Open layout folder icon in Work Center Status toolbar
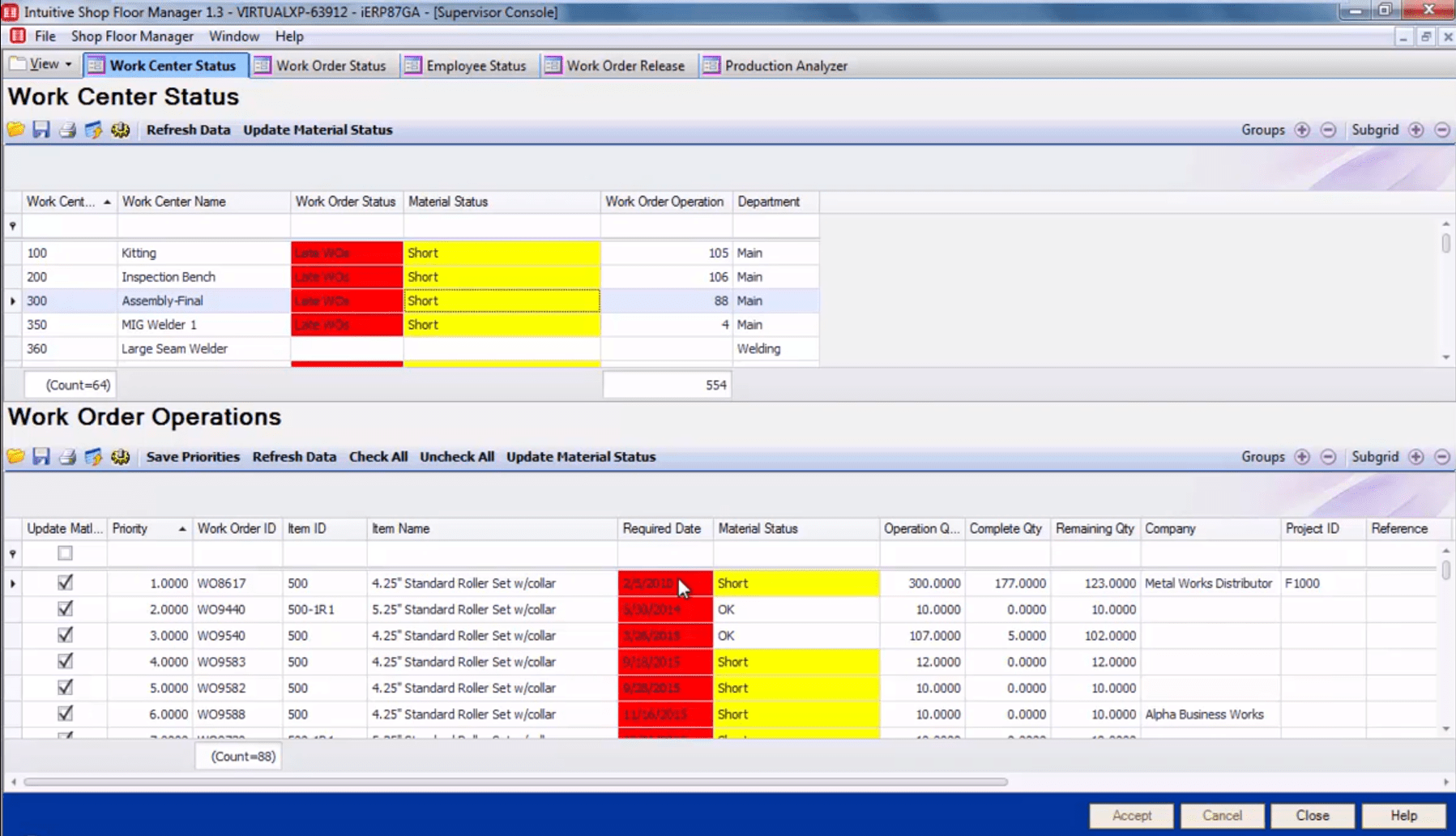 point(15,130)
